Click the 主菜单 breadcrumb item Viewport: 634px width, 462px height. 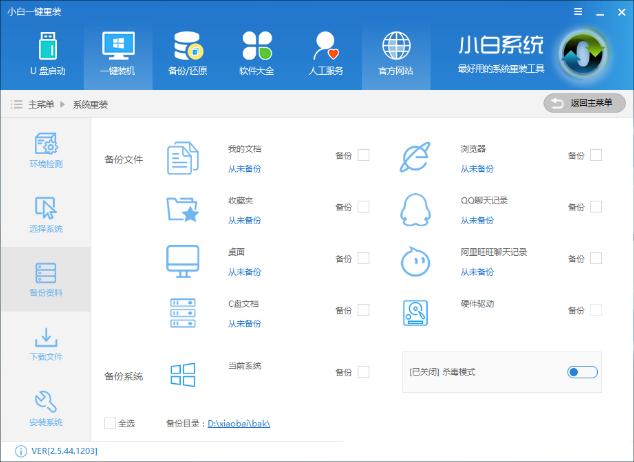pyautogui.click(x=41, y=104)
